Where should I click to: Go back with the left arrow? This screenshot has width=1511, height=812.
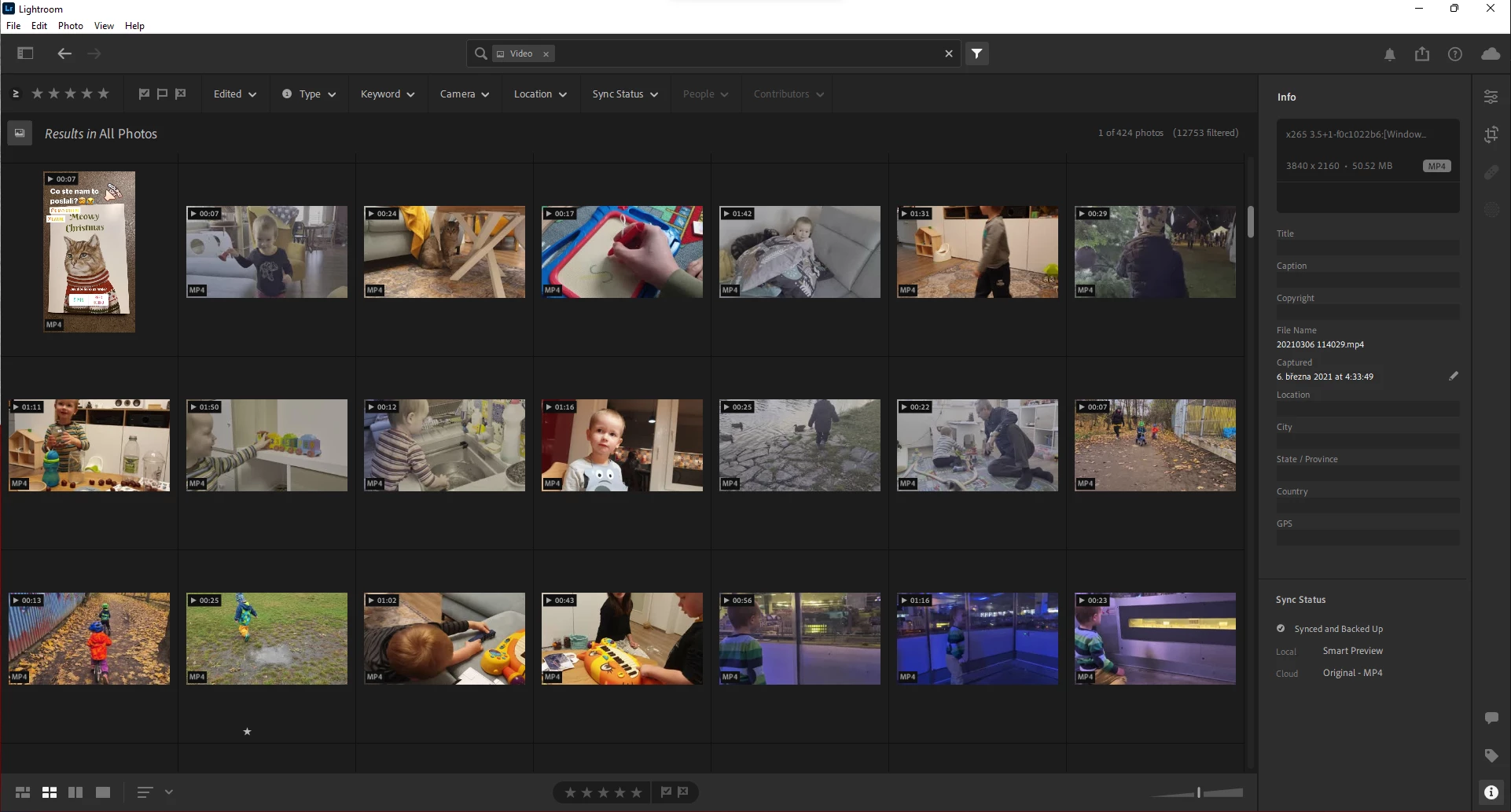click(x=64, y=53)
